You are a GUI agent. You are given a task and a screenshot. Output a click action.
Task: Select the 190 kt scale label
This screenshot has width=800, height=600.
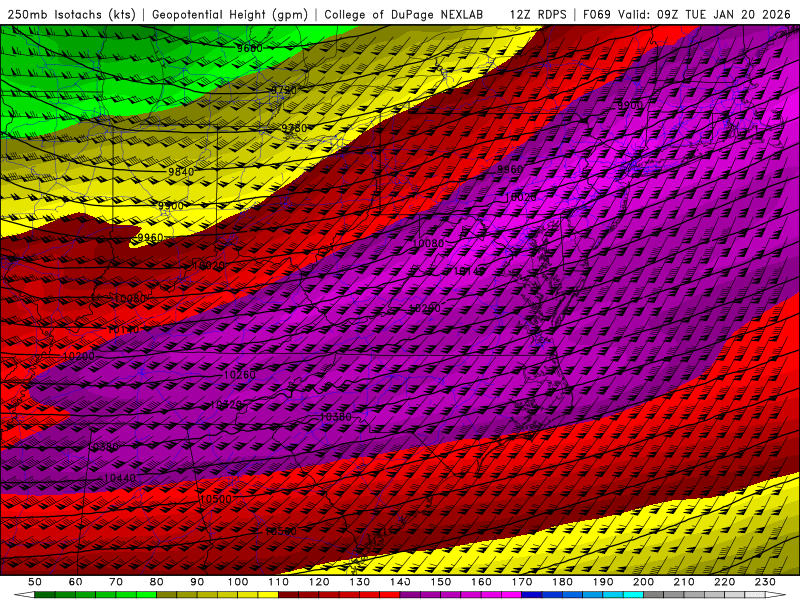(x=603, y=582)
